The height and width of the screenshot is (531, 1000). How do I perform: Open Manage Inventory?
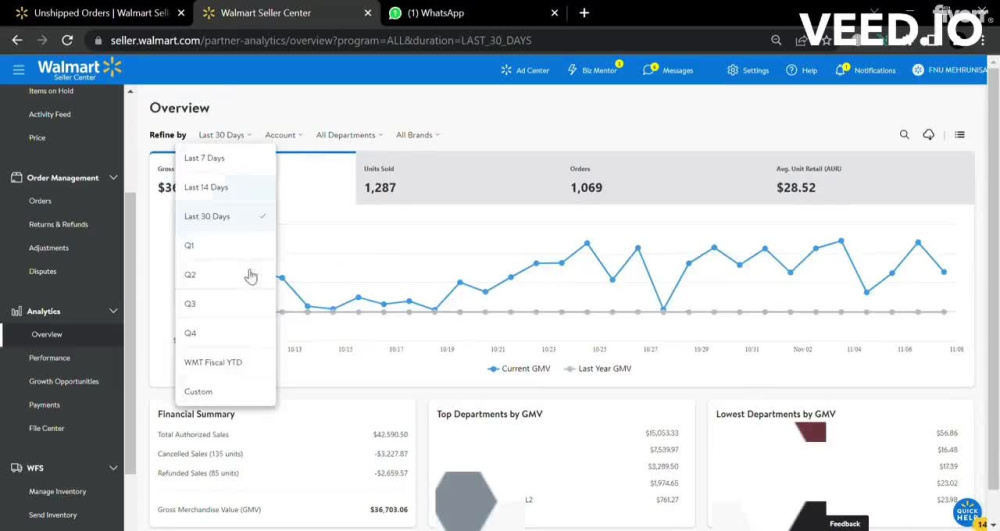57,491
